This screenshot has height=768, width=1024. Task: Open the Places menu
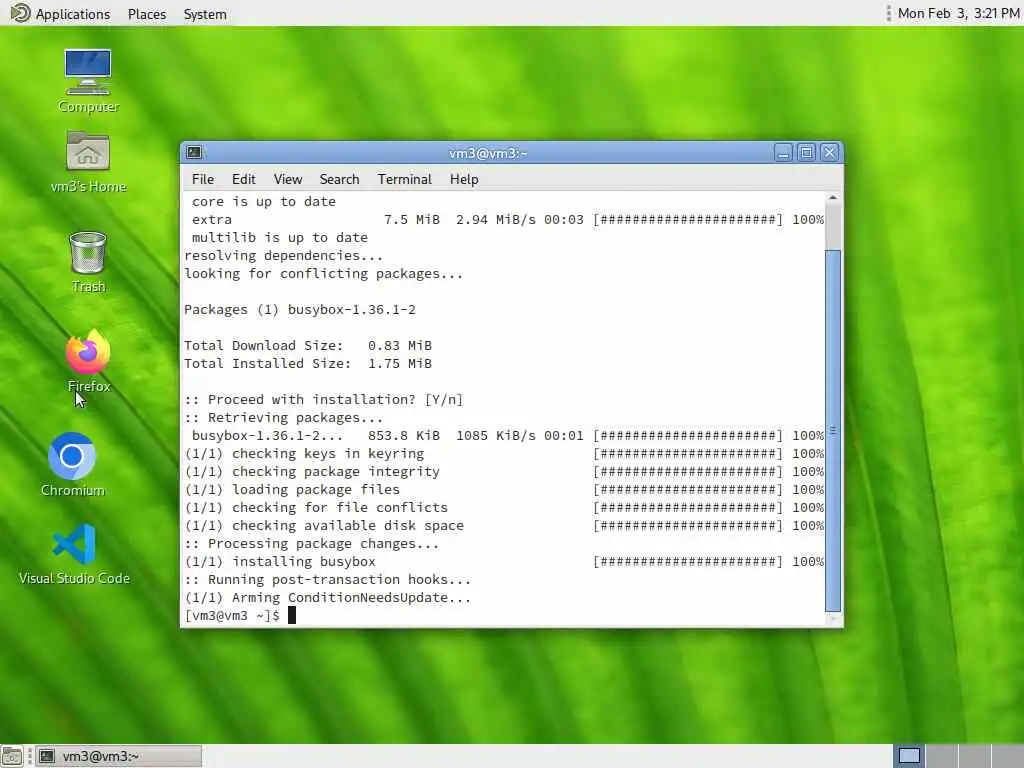pyautogui.click(x=146, y=14)
